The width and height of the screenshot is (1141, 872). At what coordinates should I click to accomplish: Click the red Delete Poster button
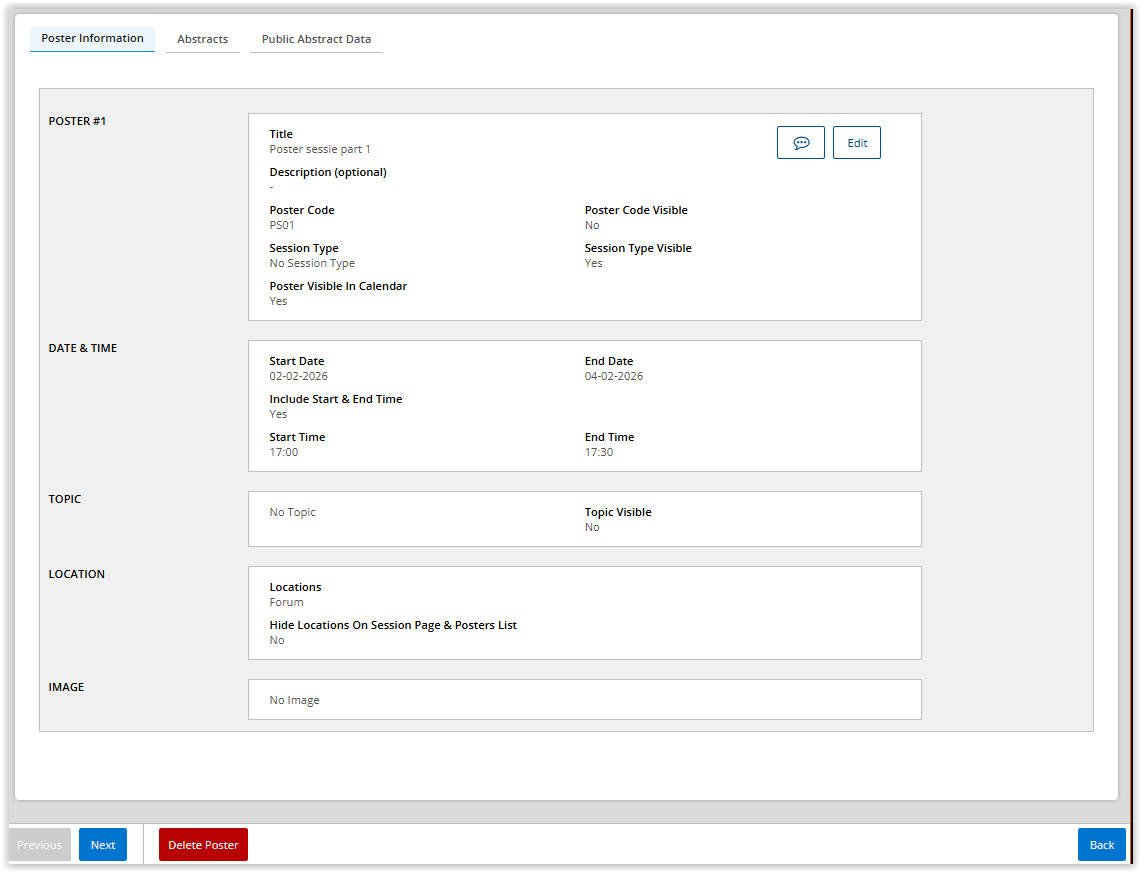coord(203,845)
